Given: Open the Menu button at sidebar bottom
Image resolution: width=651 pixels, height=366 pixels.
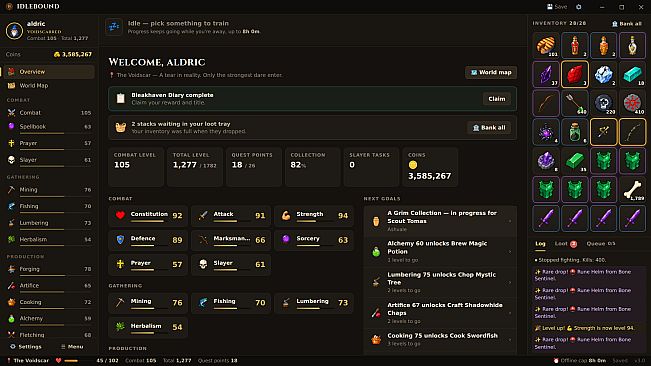Looking at the screenshot, I should point(72,346).
